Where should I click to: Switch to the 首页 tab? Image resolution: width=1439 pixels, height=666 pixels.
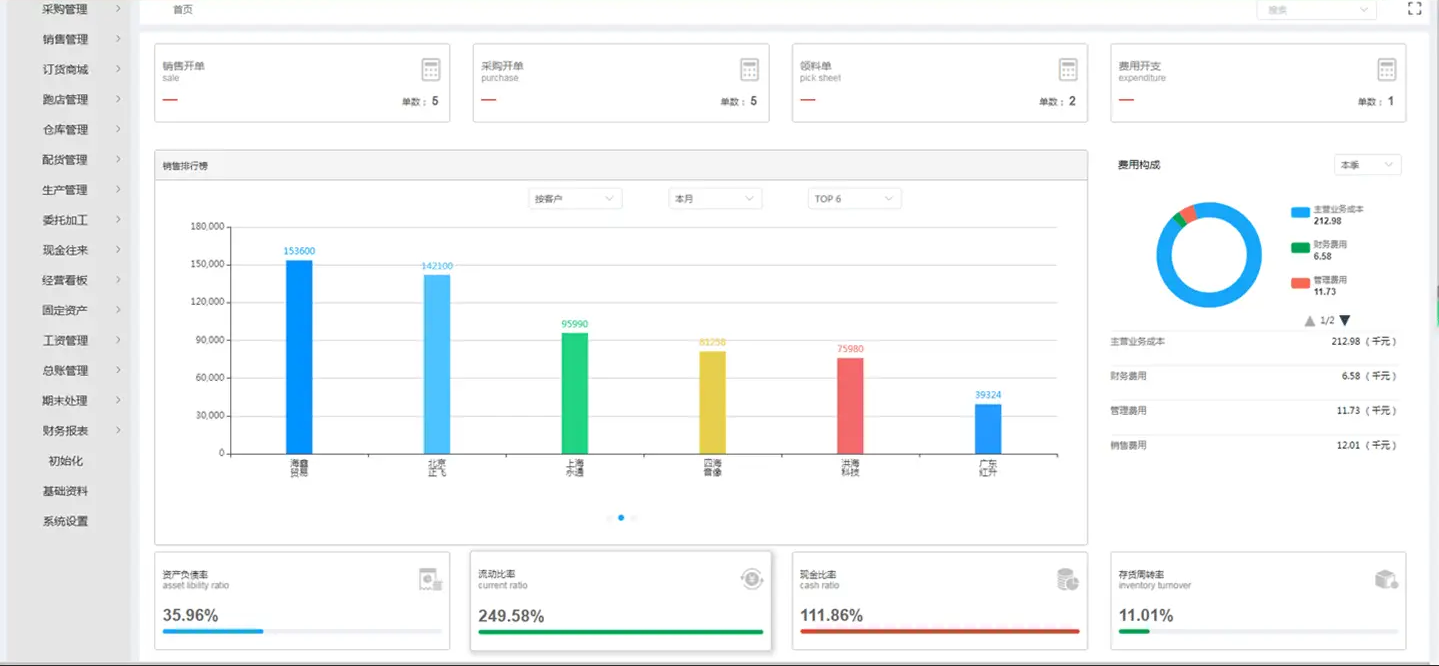[x=182, y=10]
